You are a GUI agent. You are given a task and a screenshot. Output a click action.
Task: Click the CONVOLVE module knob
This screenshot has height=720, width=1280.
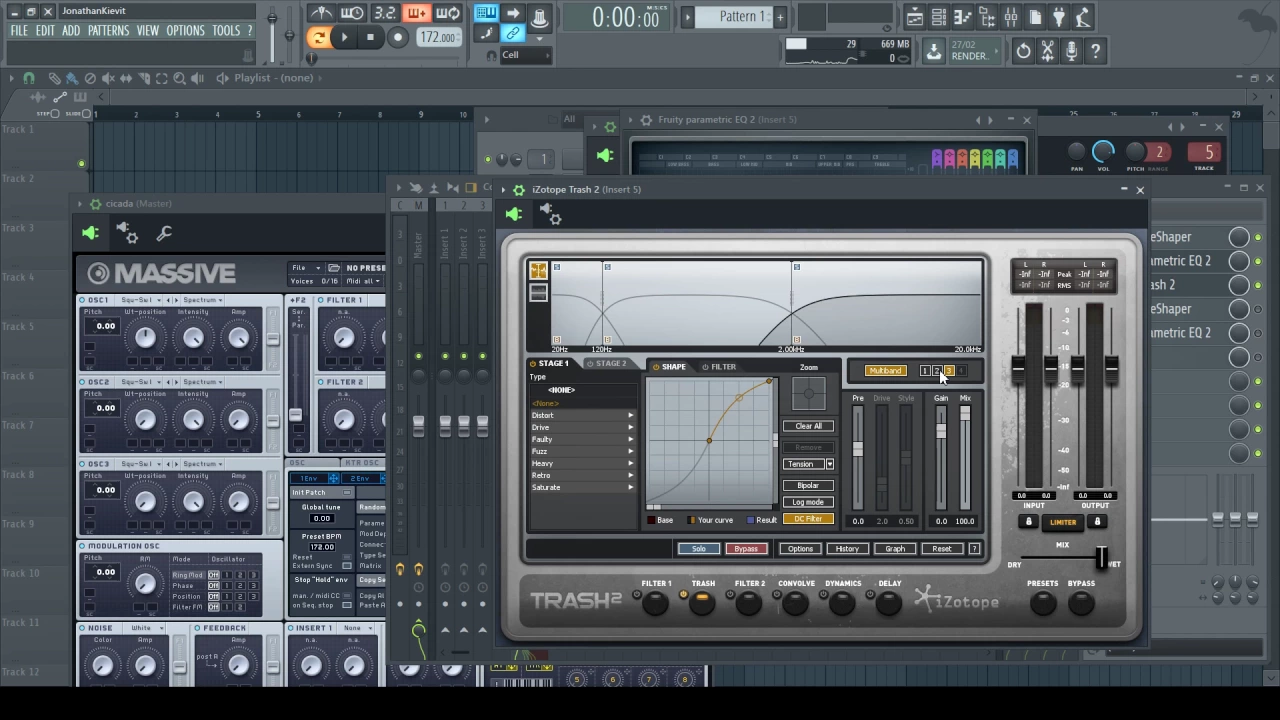point(796,602)
